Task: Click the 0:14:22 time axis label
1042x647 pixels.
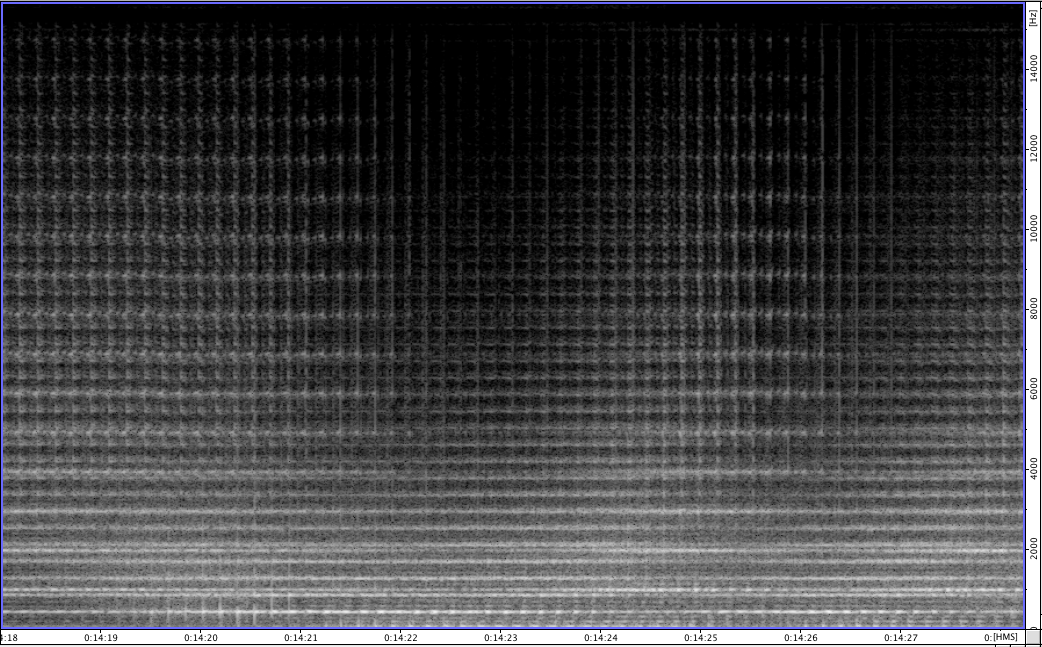Action: (x=401, y=638)
